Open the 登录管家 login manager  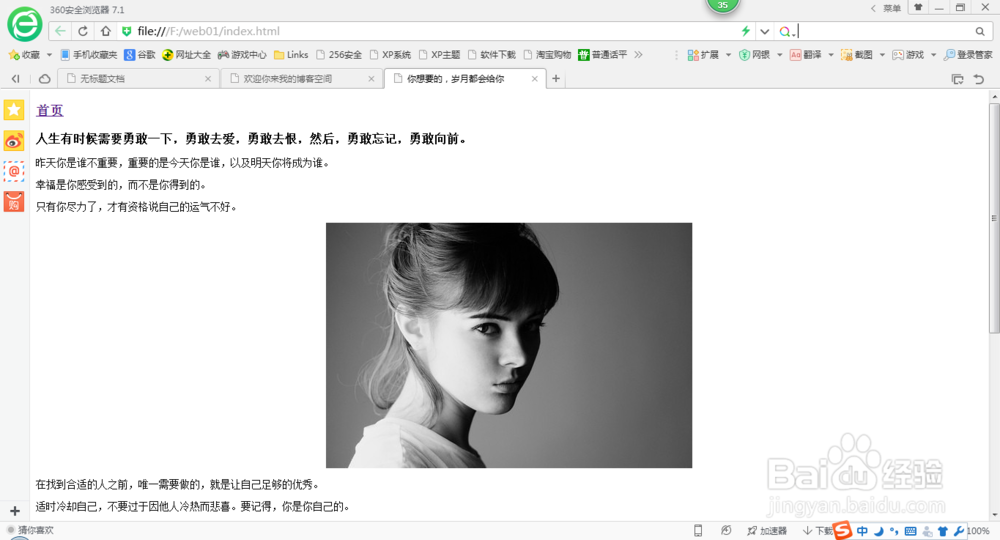coord(968,55)
